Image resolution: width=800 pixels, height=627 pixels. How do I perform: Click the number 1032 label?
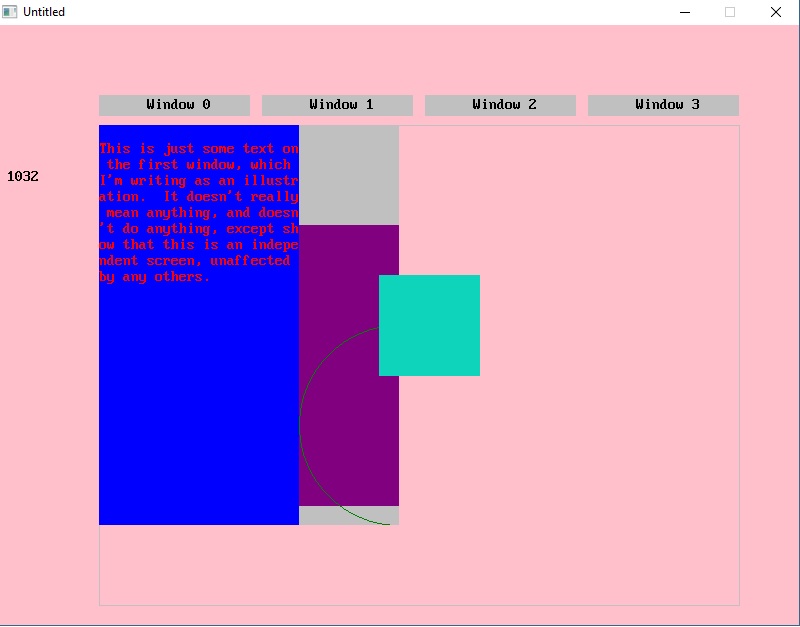(22, 177)
